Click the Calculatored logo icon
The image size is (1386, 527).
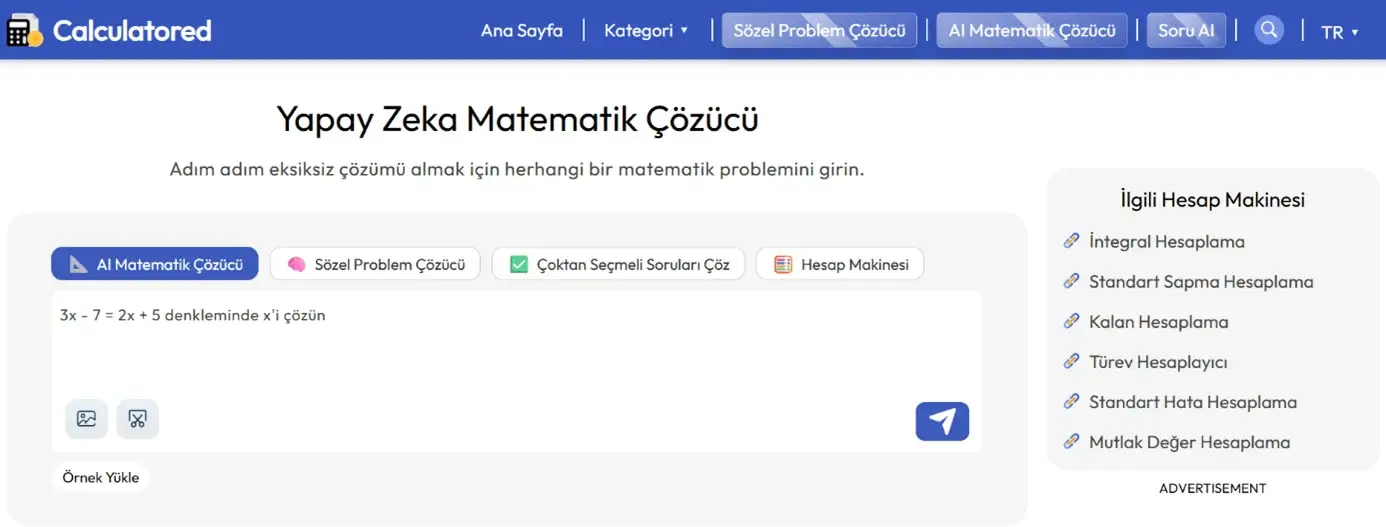(24, 30)
